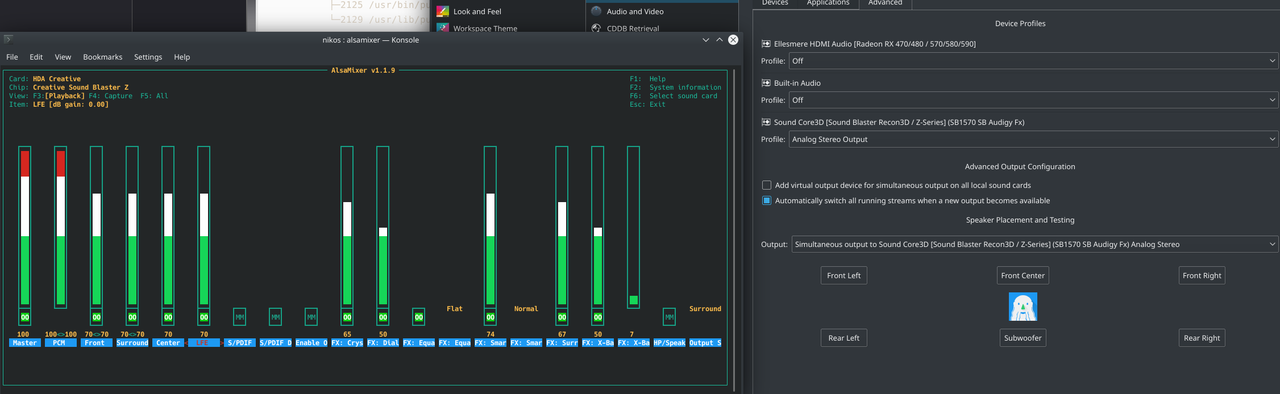Screen dimensions: 1280x394
Task: Enable virtual output device for simultaneous output
Action: (766, 185)
